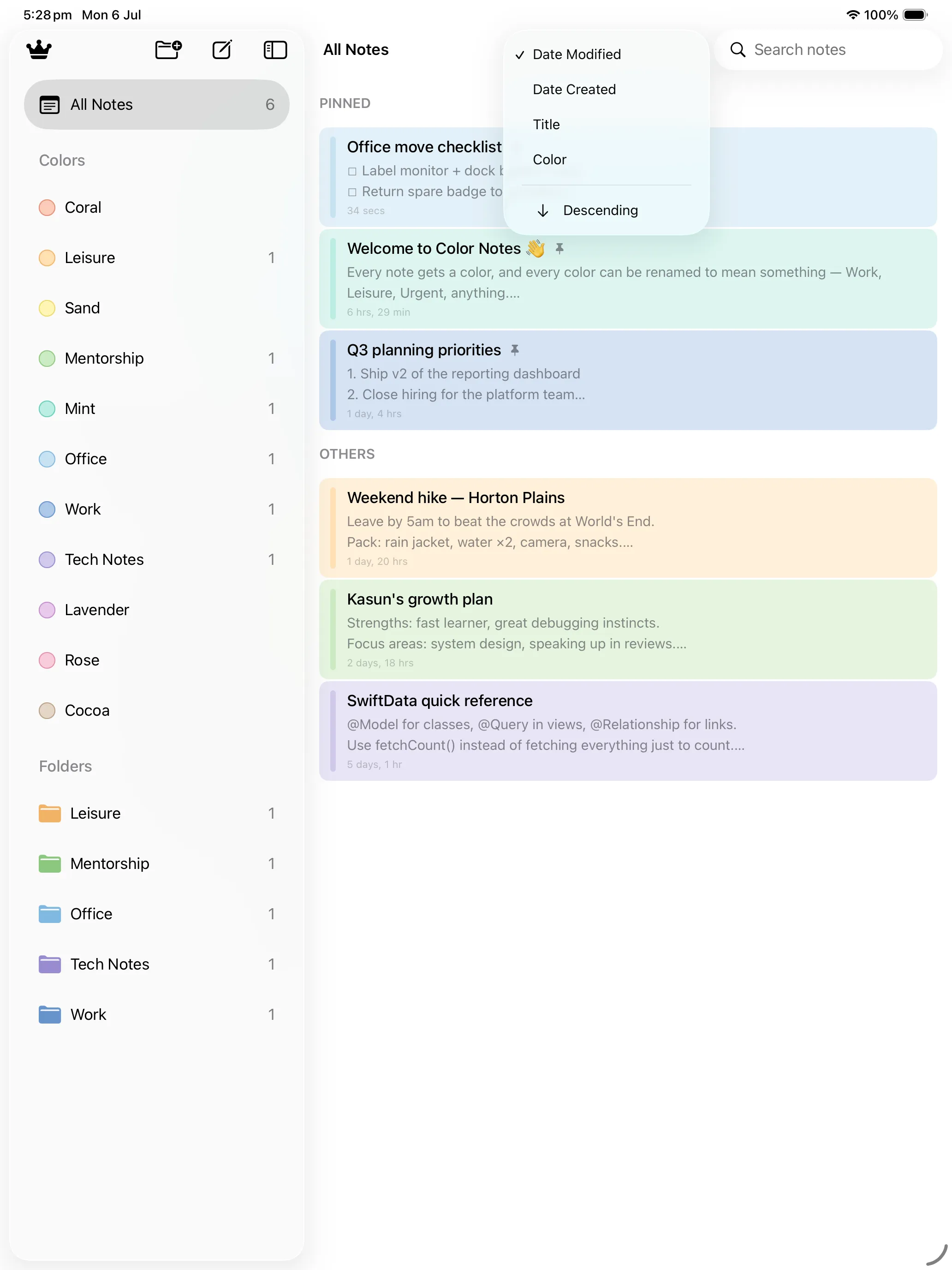
Task: Select the Lavender color filter
Action: 157,610
